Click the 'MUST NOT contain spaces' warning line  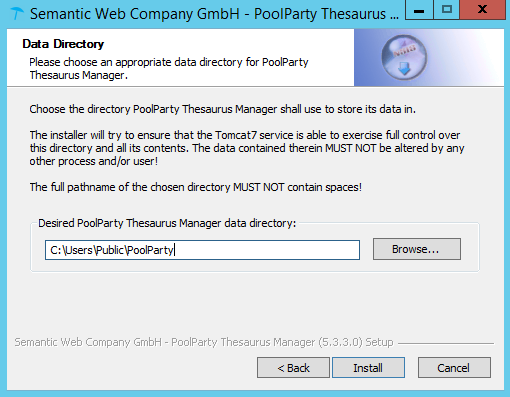pyautogui.click(x=196, y=187)
